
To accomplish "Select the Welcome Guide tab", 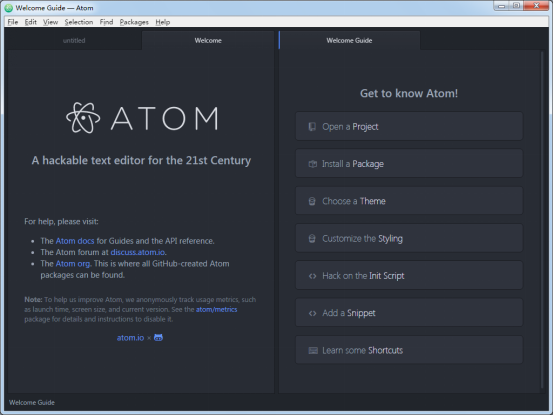I will click(349, 41).
